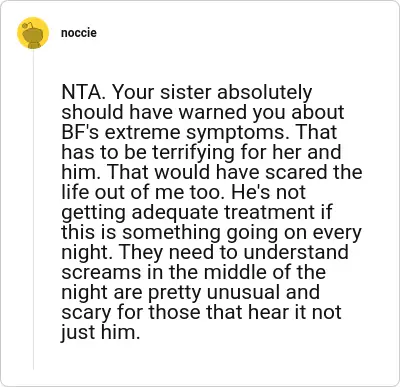Click the line 'scary for those that hear it not'
Viewport: 400px width, 387px height.
(201, 312)
